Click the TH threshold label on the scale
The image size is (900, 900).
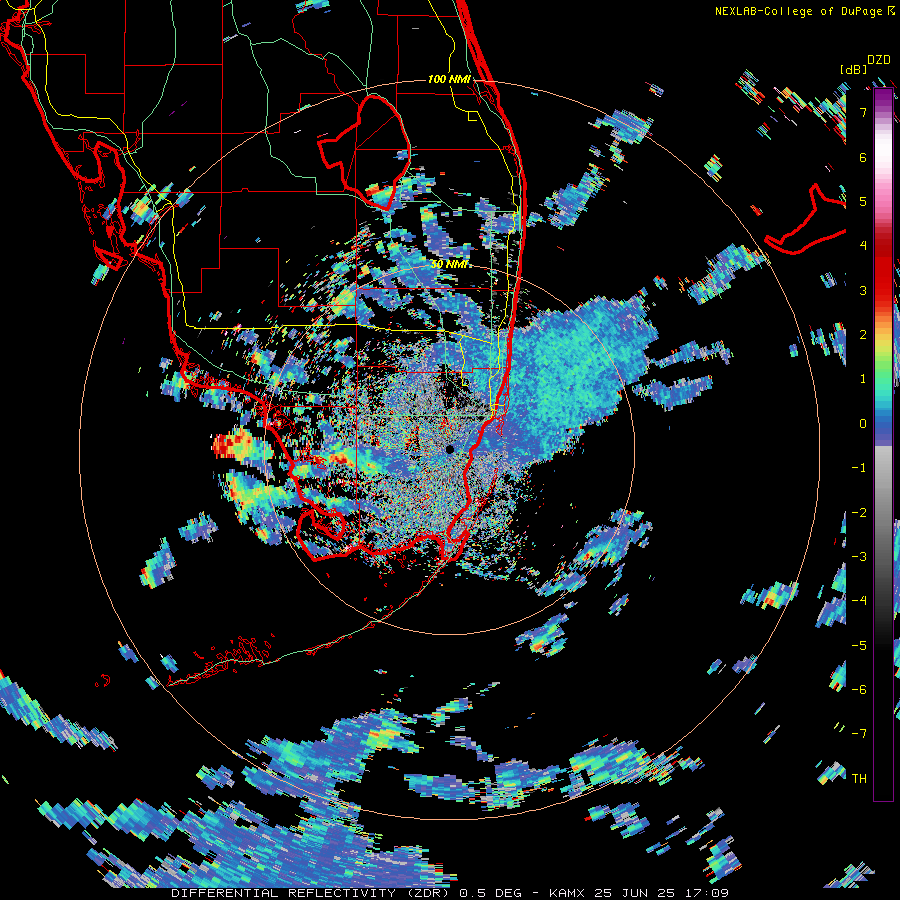[x=859, y=778]
